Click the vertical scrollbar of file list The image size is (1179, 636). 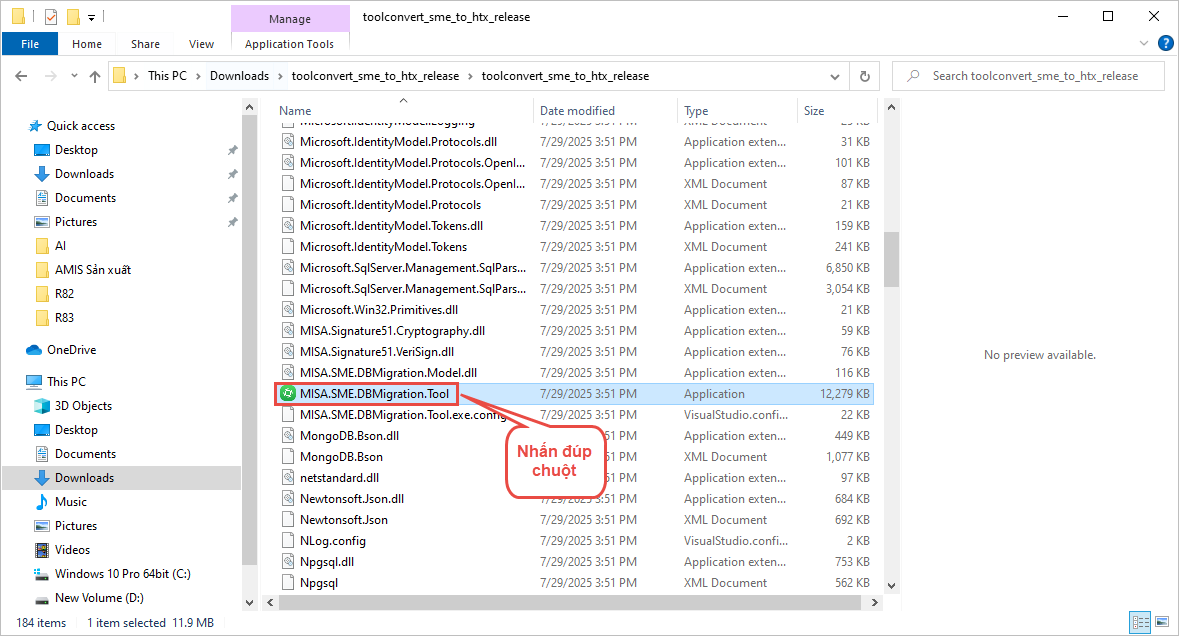coord(890,260)
